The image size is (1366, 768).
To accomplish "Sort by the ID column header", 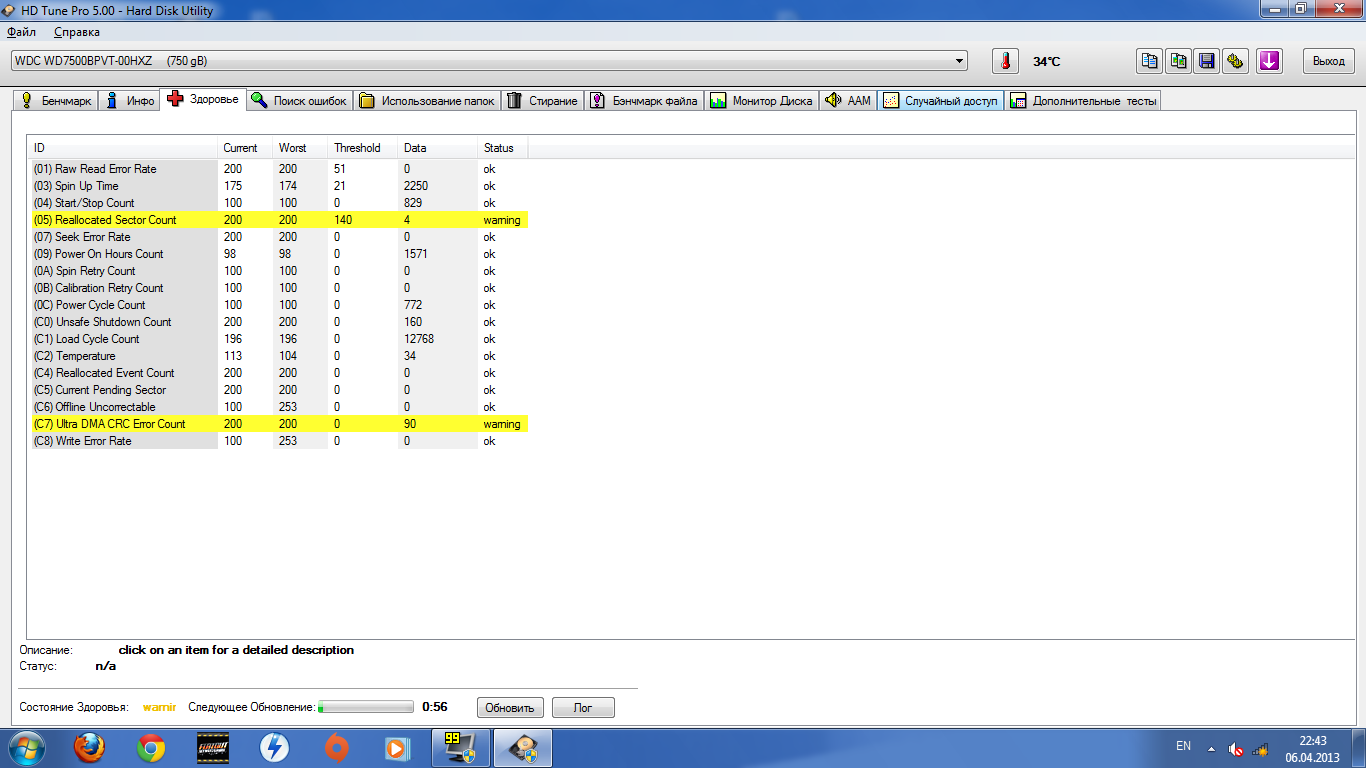I will 124,148.
